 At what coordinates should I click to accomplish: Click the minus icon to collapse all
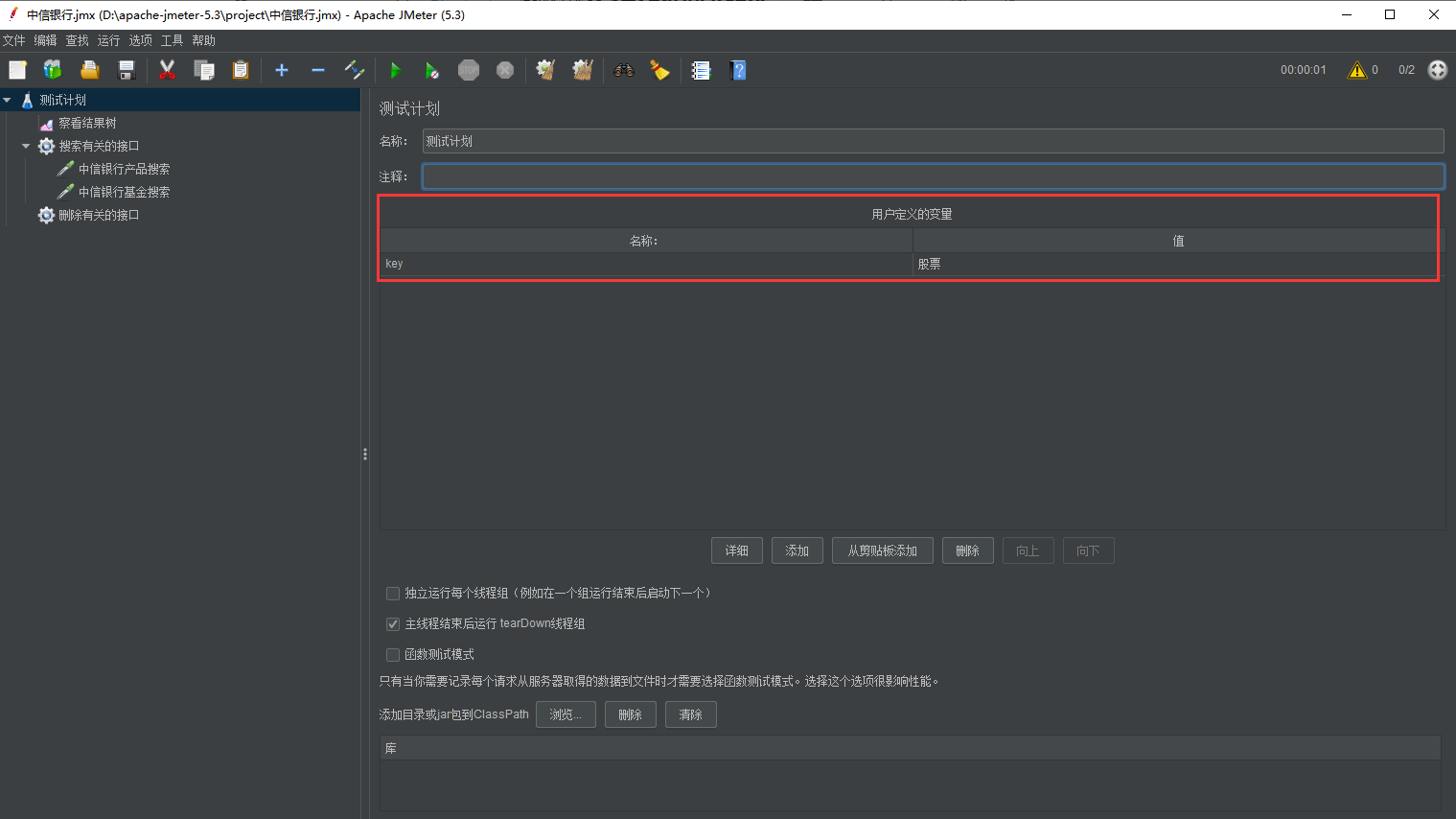pyautogui.click(x=318, y=70)
